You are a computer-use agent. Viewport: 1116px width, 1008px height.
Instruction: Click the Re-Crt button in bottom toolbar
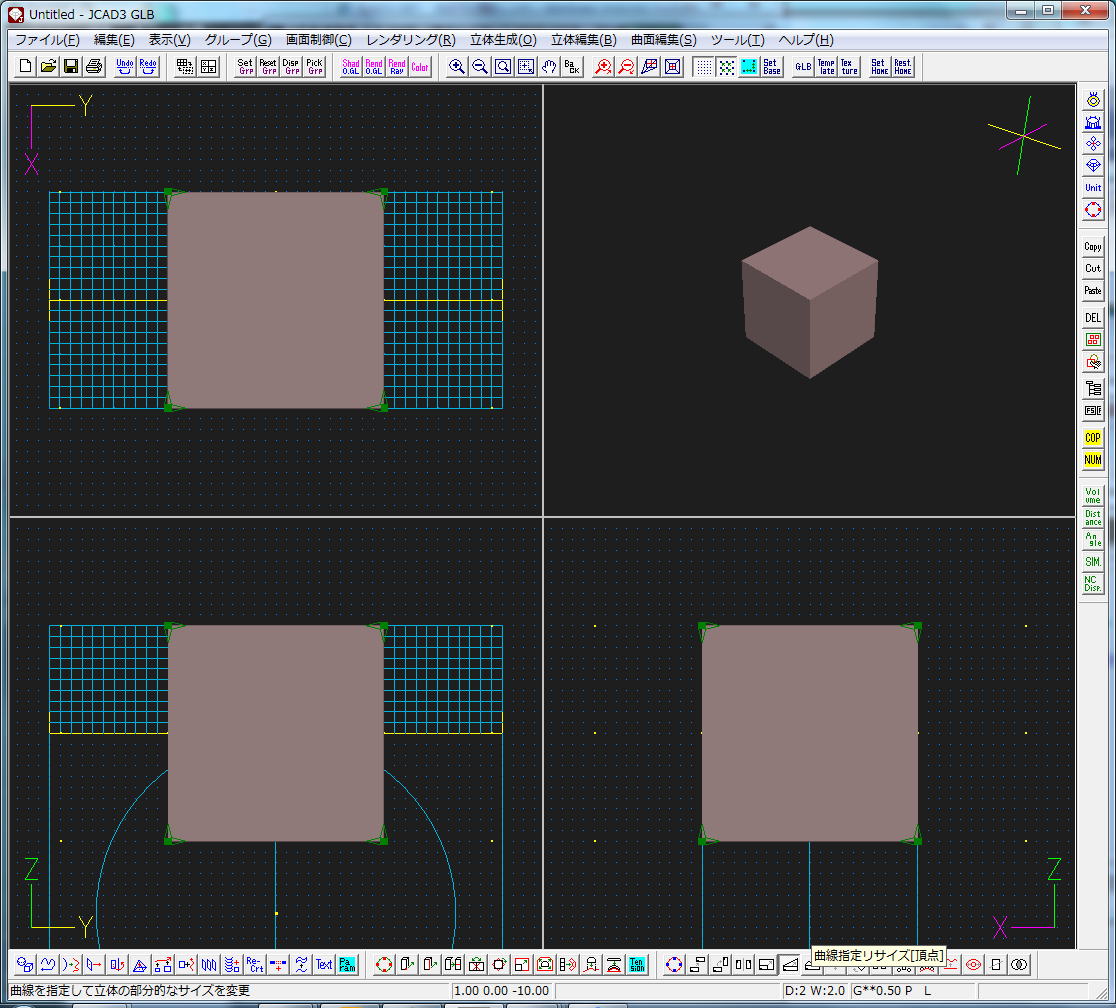255,965
